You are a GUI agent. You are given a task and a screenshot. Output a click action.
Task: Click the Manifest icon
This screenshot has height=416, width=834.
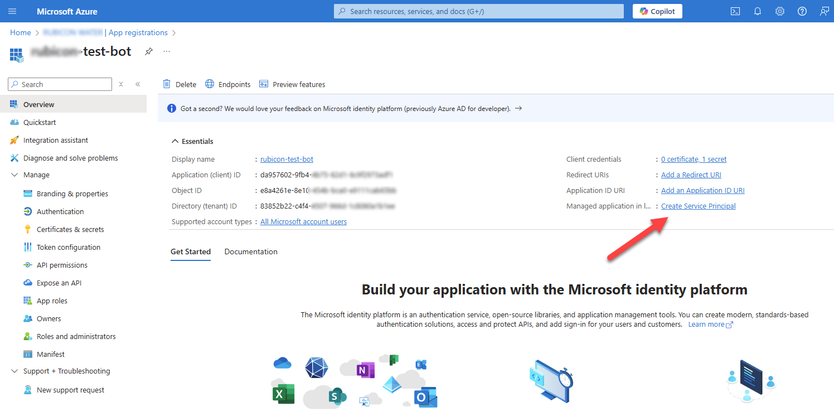point(28,354)
